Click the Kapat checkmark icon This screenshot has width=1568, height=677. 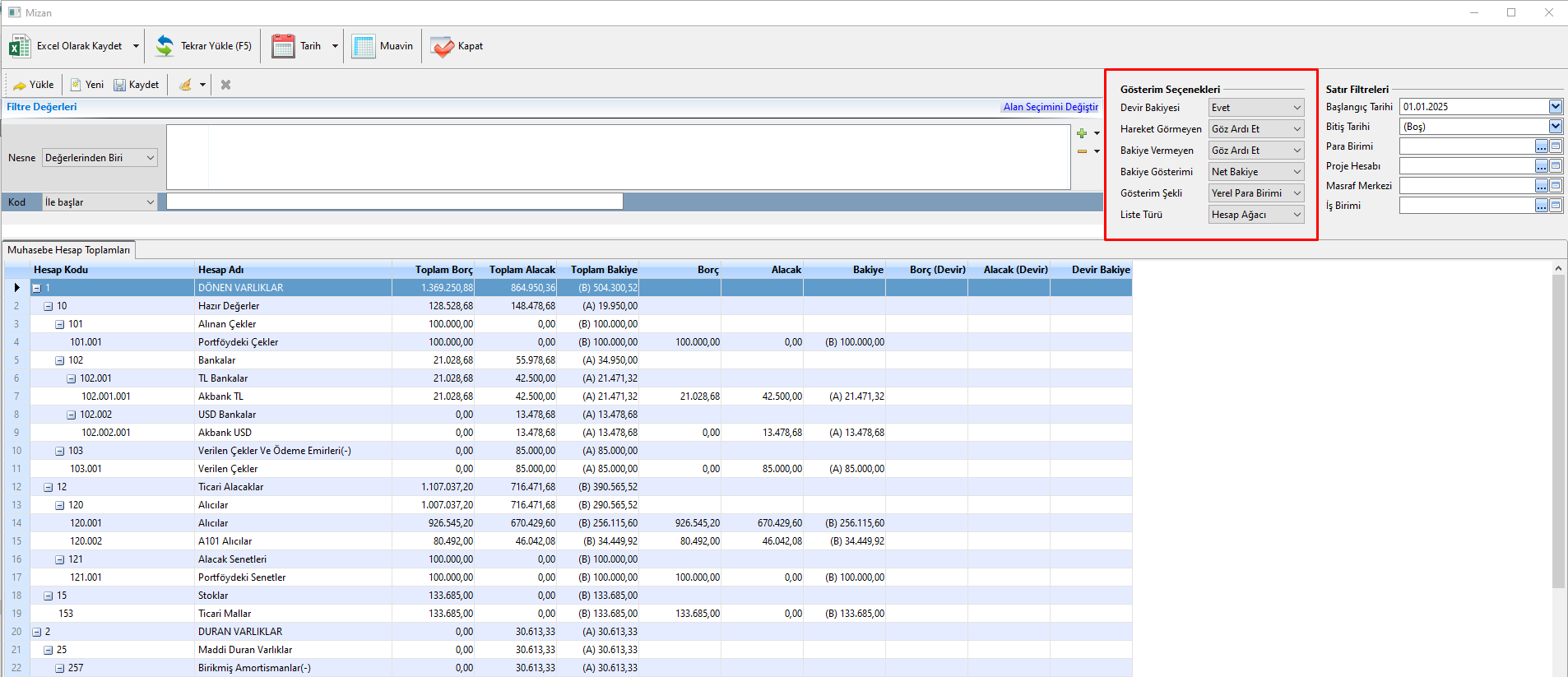(x=442, y=46)
